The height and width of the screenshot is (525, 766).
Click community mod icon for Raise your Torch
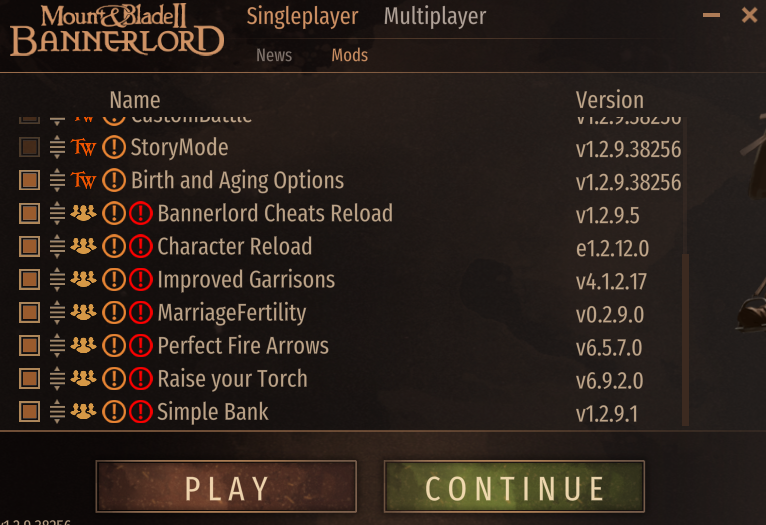(83, 378)
